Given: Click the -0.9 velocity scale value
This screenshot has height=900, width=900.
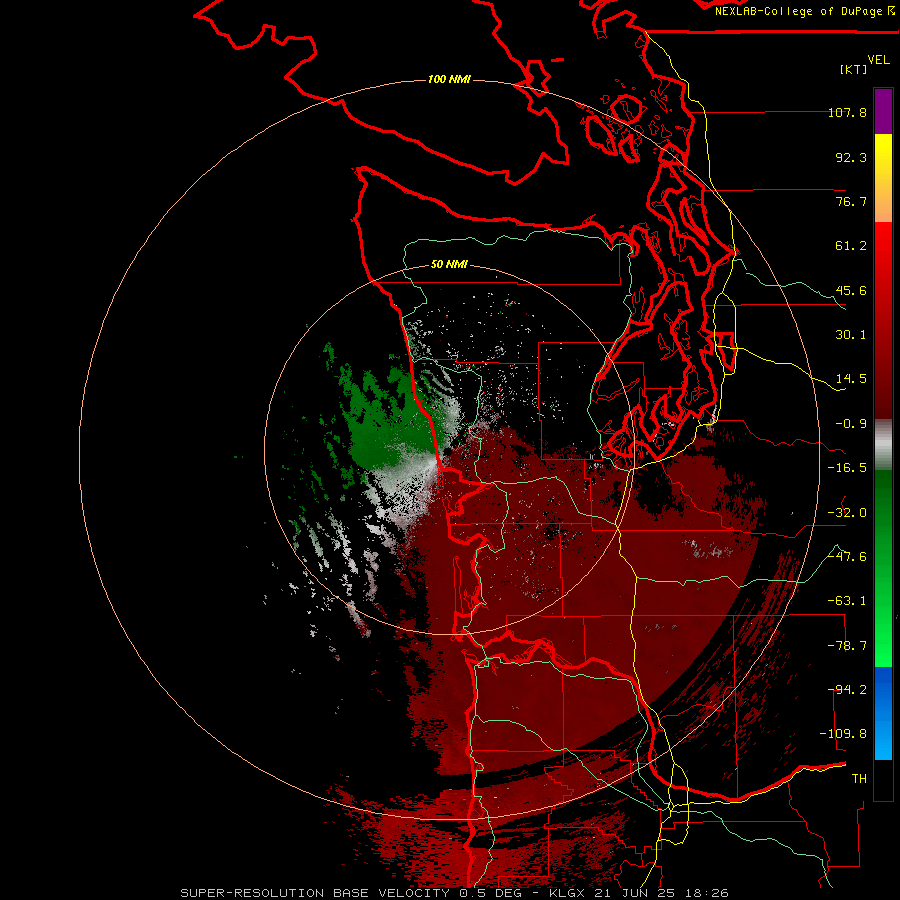Looking at the screenshot, I should coord(851,424).
